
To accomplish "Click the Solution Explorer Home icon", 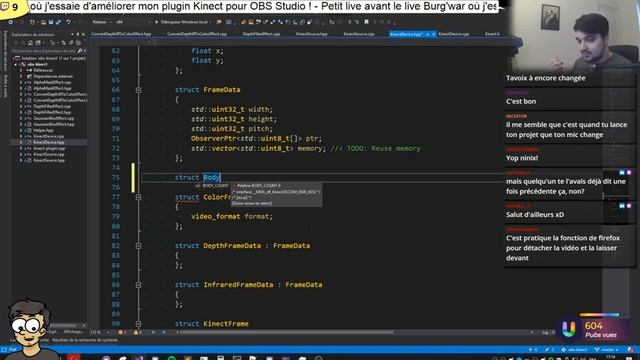I will click(x=30, y=43).
